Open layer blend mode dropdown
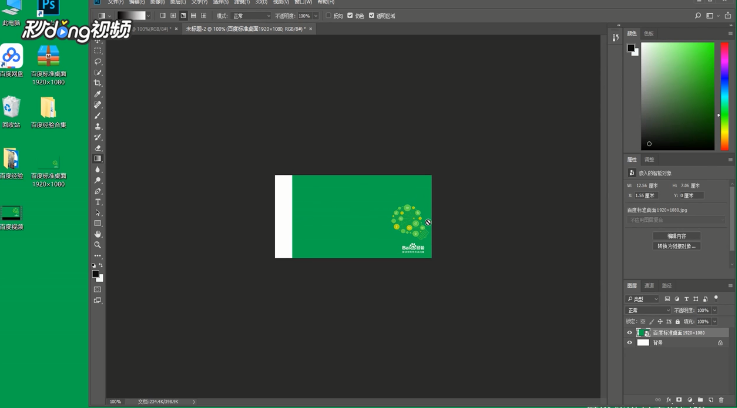 [648, 310]
